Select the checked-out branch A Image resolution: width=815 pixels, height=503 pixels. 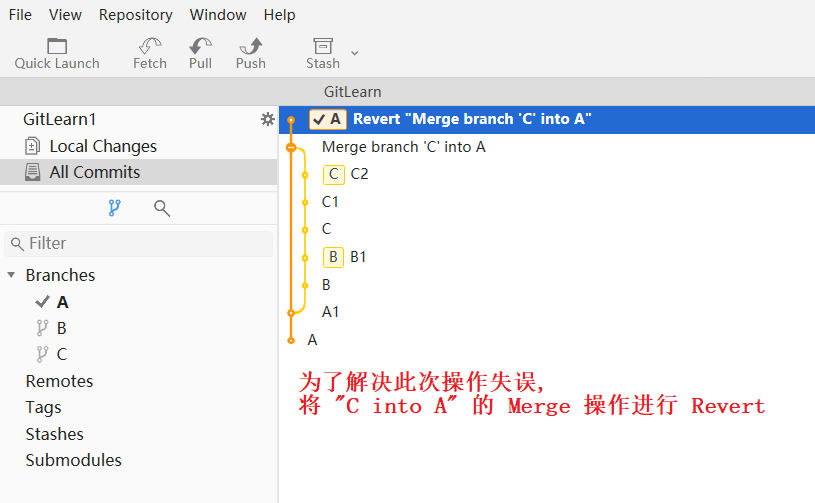(63, 302)
